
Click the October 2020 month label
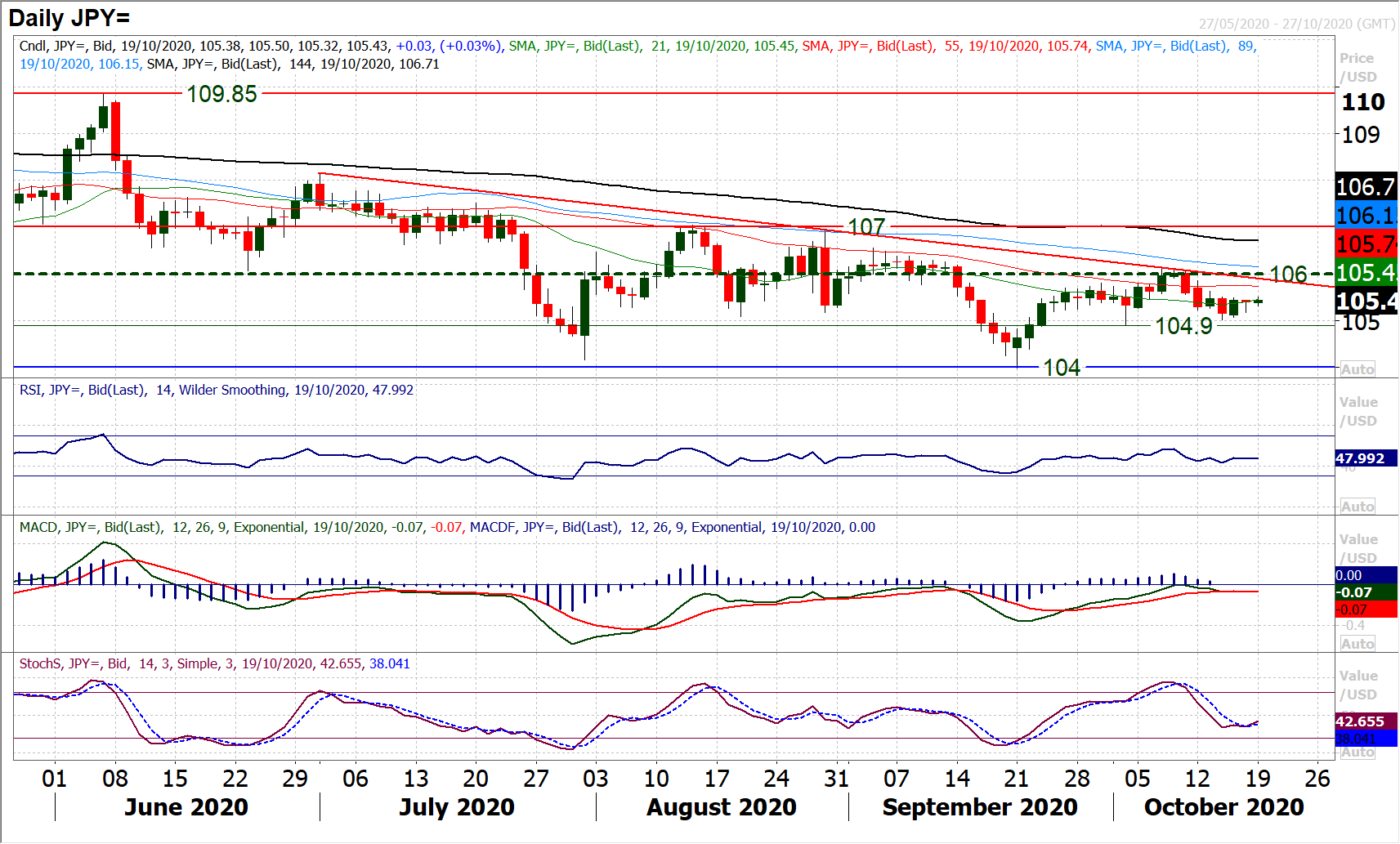click(x=1223, y=807)
